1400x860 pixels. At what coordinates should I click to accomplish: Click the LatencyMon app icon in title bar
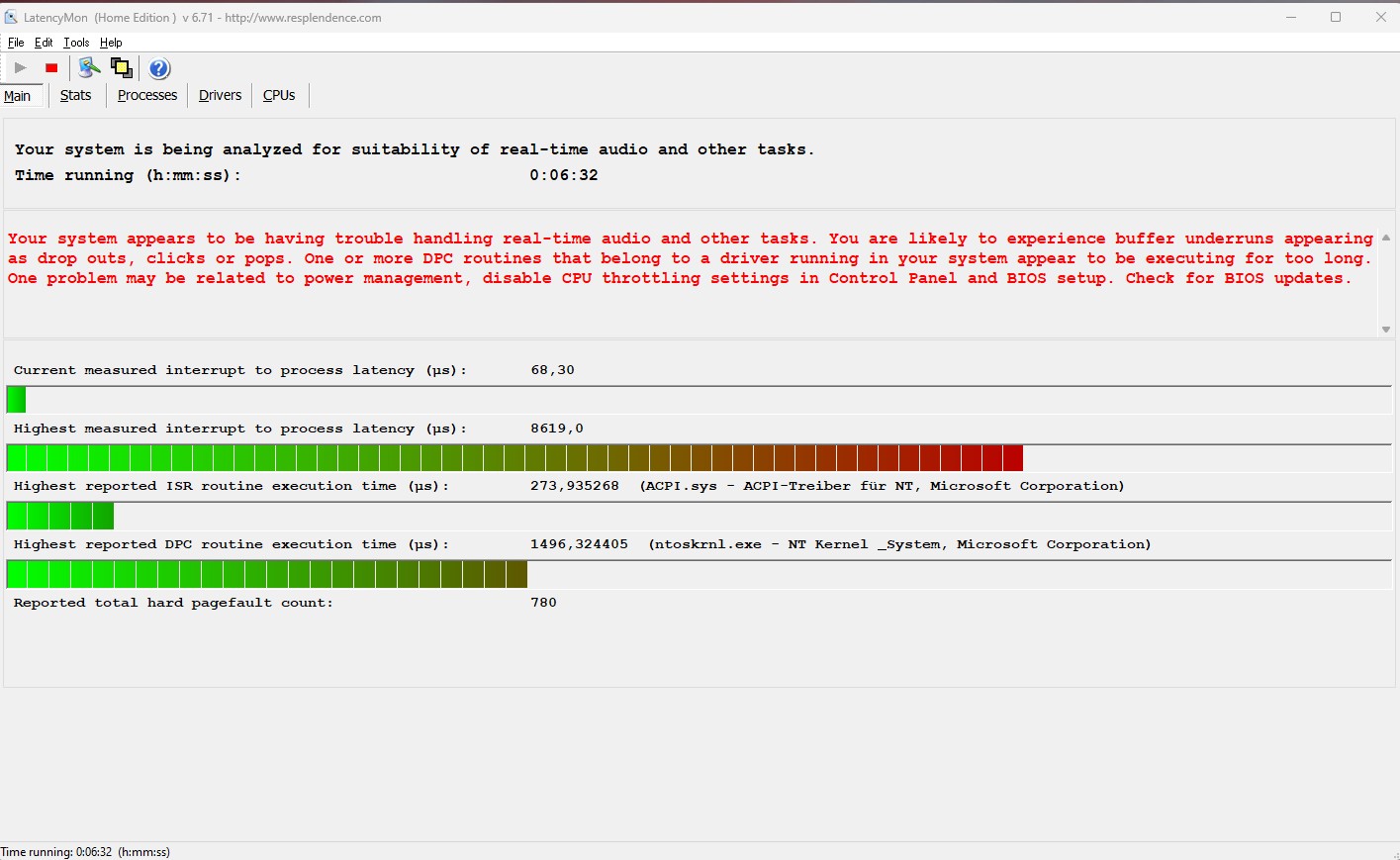(x=11, y=17)
